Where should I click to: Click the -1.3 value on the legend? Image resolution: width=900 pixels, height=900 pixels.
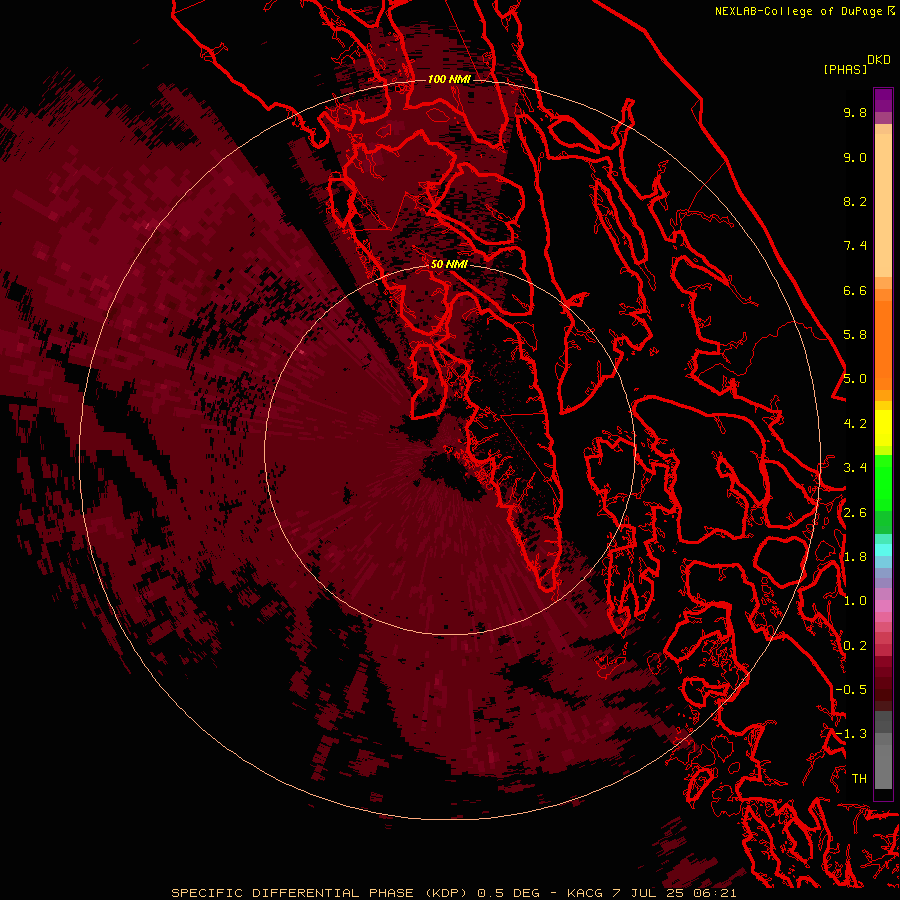point(851,734)
